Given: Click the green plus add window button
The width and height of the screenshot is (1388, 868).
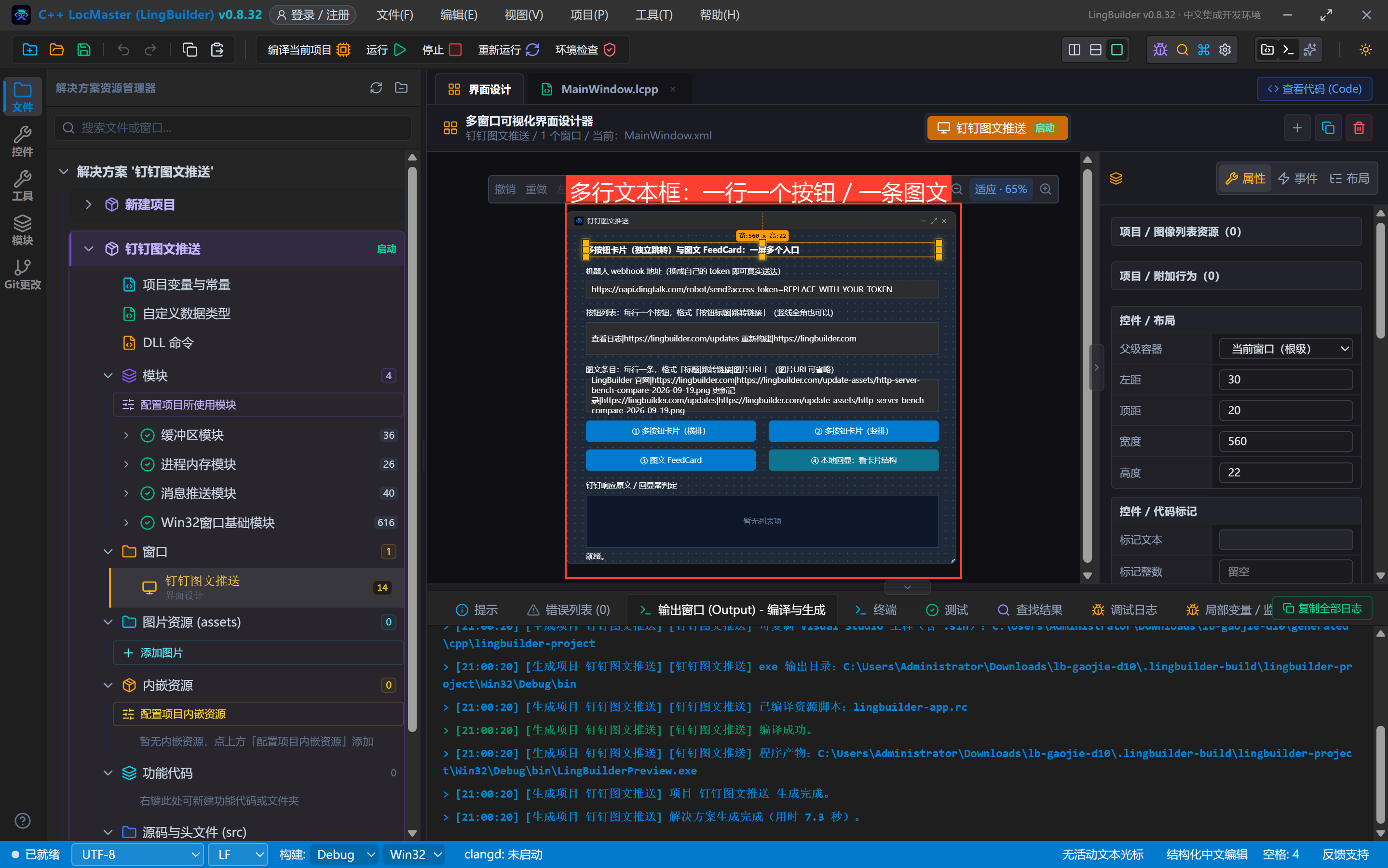Looking at the screenshot, I should 1297,127.
